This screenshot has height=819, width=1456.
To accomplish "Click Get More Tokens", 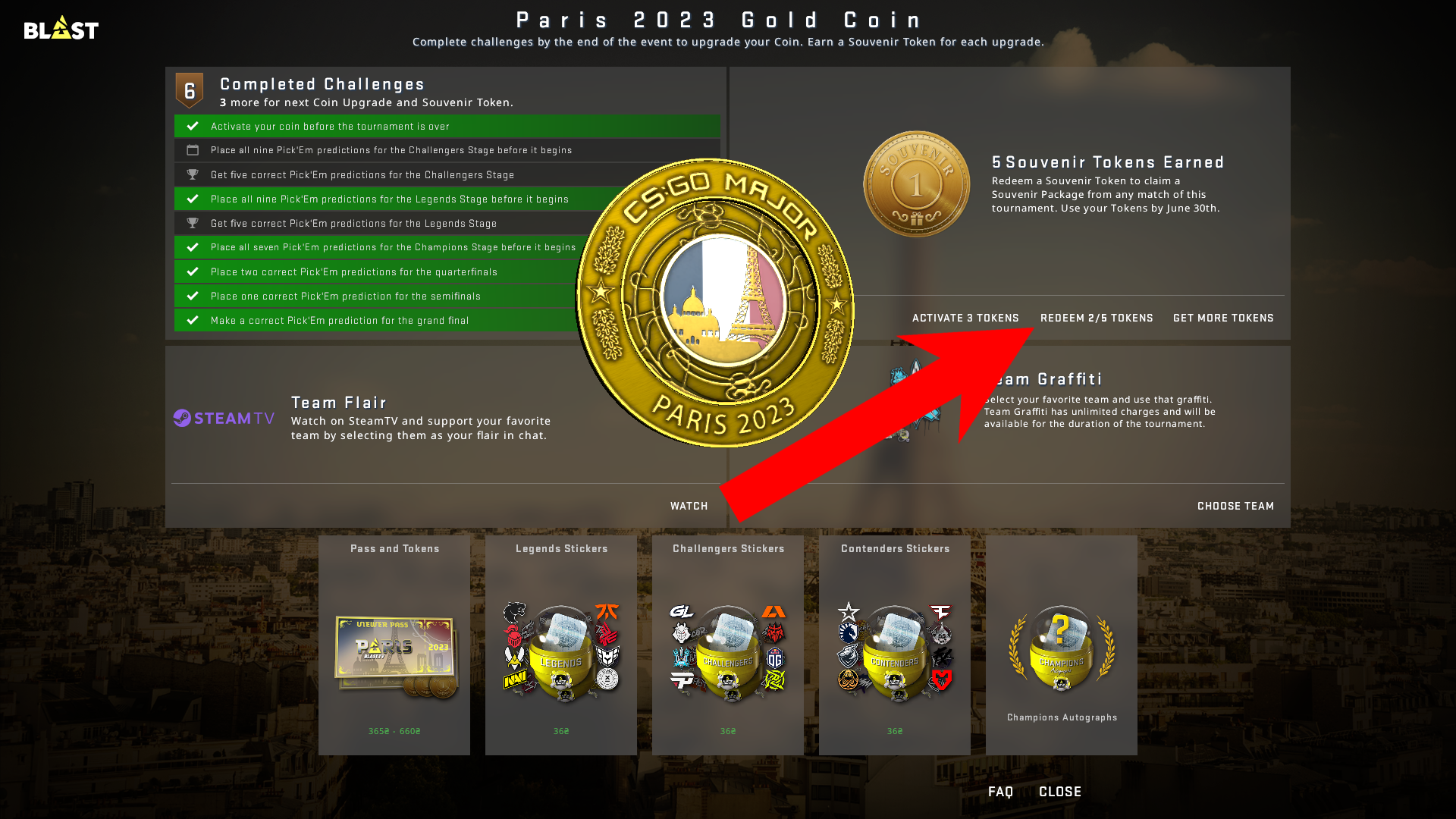I will pos(1223,318).
